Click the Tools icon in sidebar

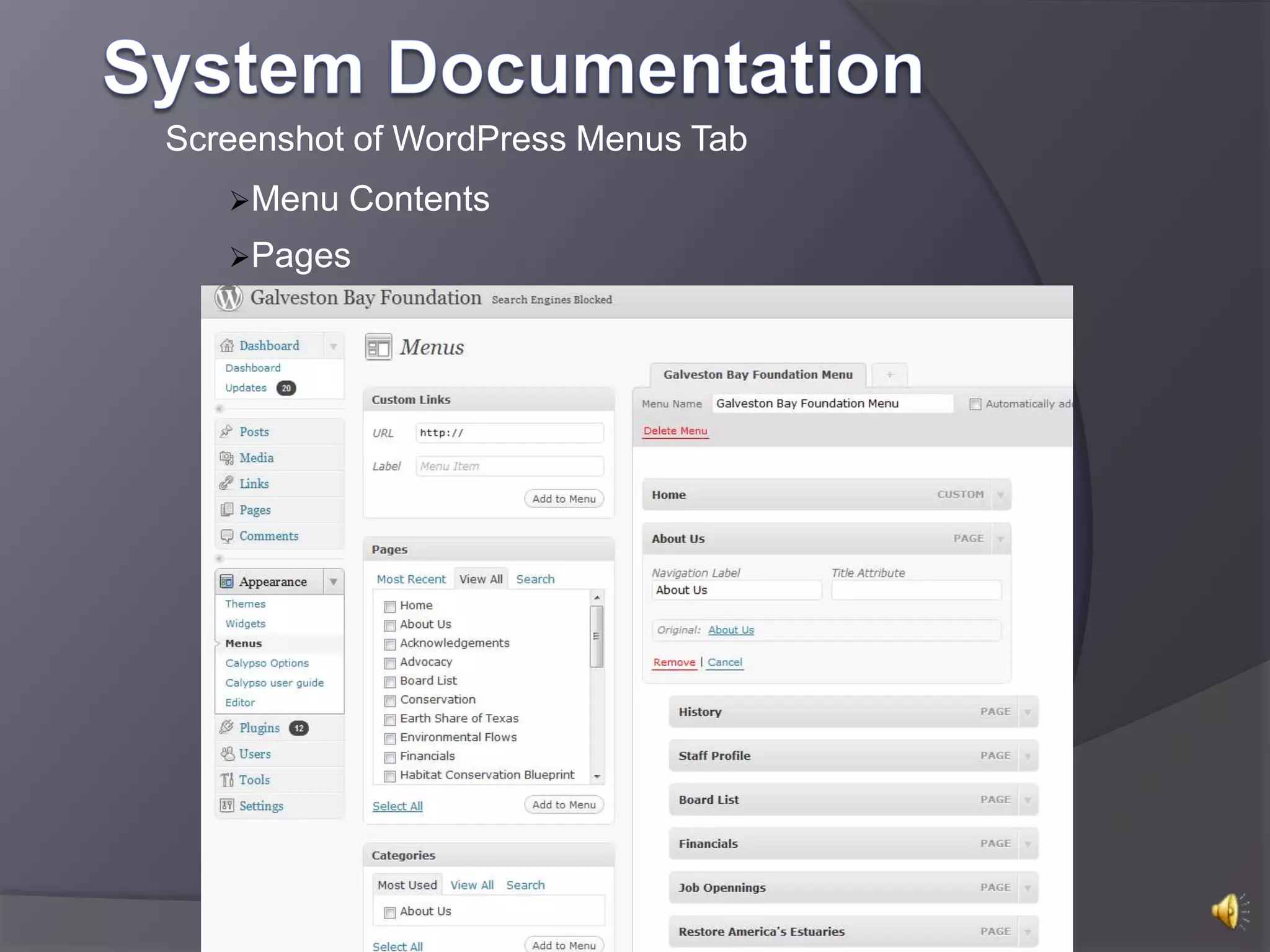pyautogui.click(x=226, y=780)
